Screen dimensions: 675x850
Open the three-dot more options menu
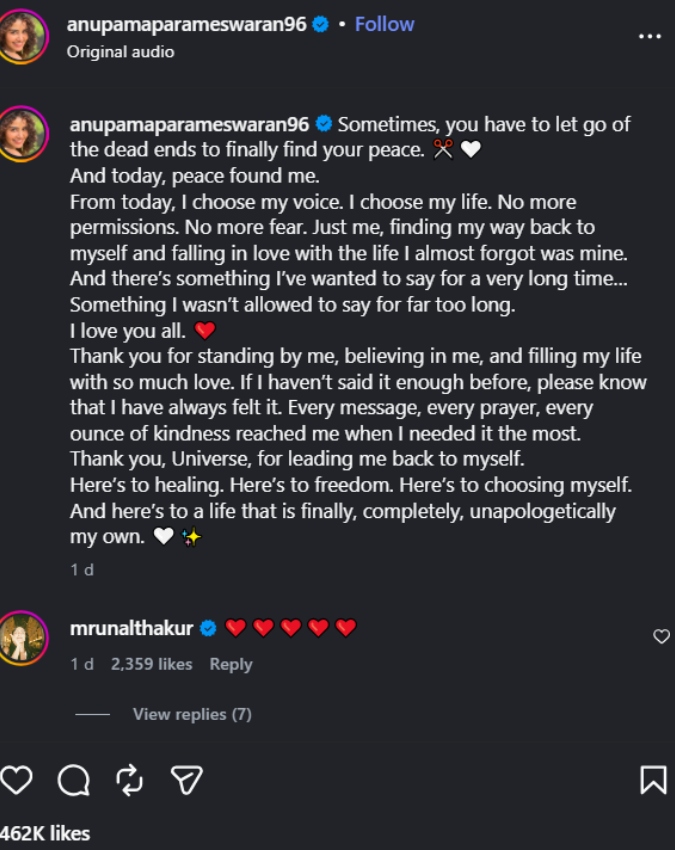[x=650, y=36]
